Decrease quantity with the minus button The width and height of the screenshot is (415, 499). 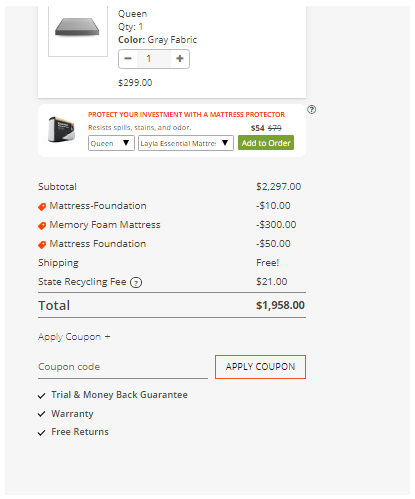point(128,59)
